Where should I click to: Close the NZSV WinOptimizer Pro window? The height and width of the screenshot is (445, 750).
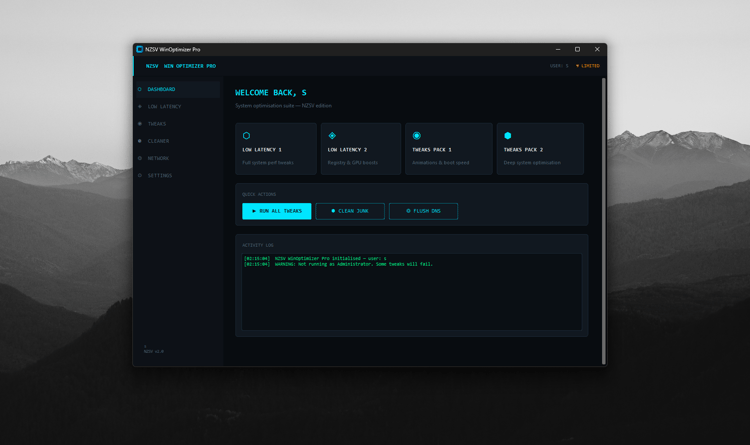[x=597, y=49]
